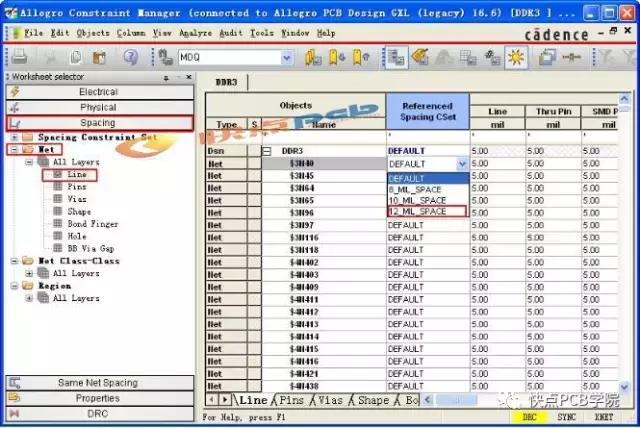Click the DRC worksheet icon
This screenshot has width=640, height=428.
click(14, 413)
